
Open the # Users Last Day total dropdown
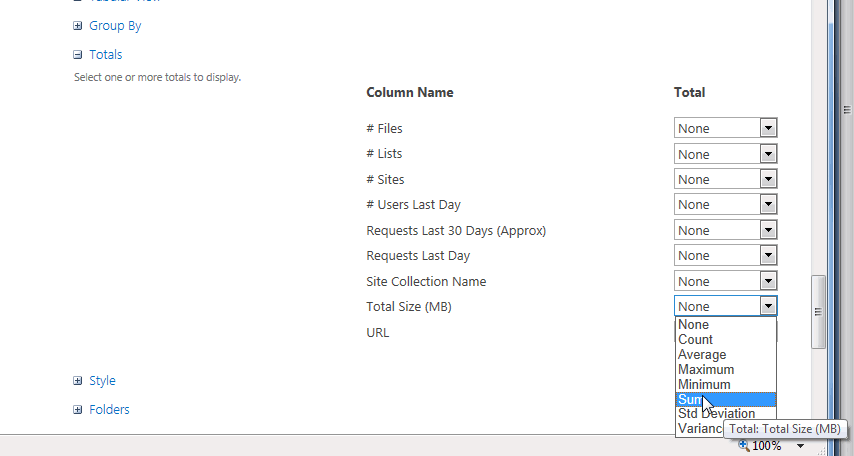click(768, 205)
